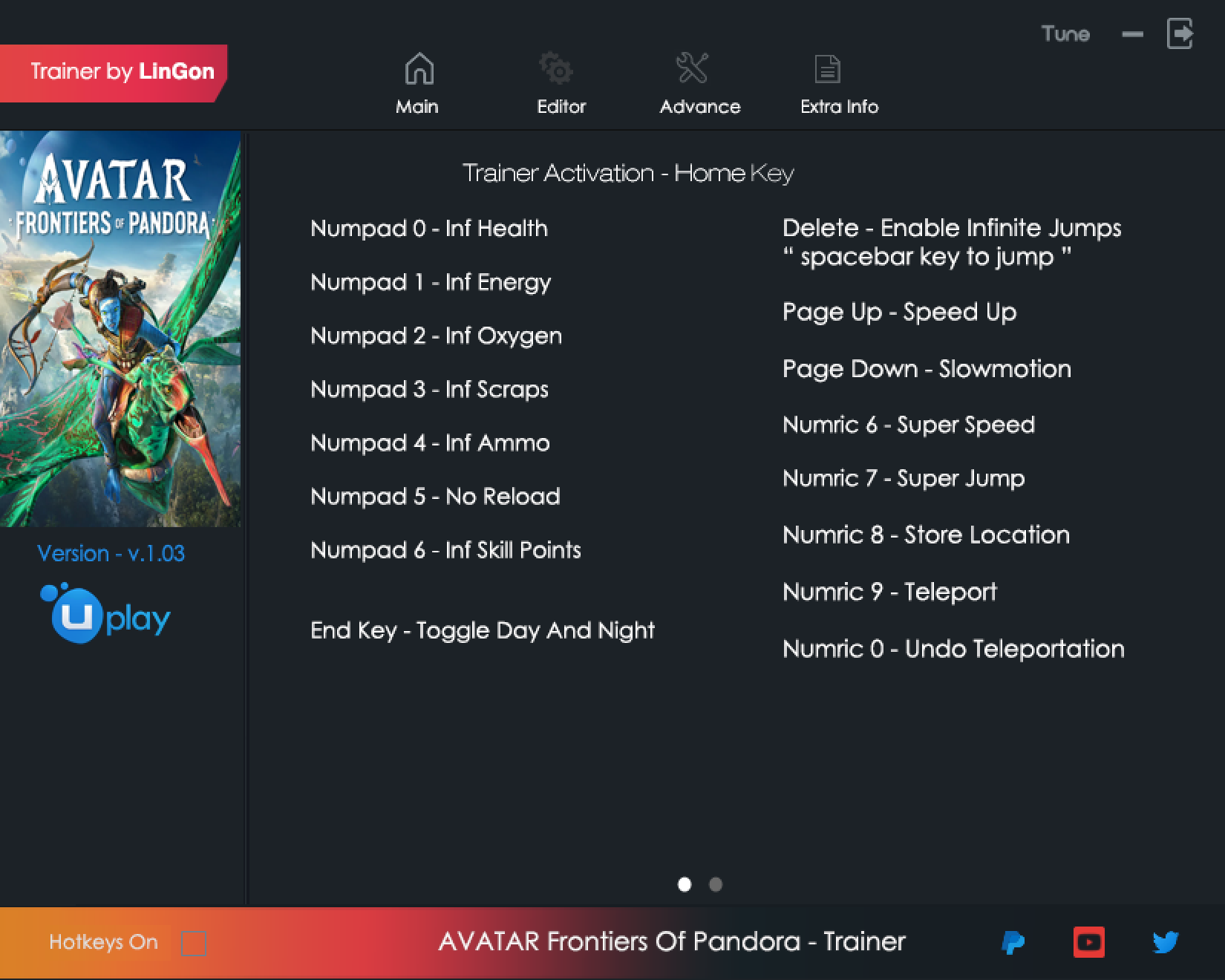Click Numric 9 - Teleport
This screenshot has width=1225, height=980.
(889, 592)
